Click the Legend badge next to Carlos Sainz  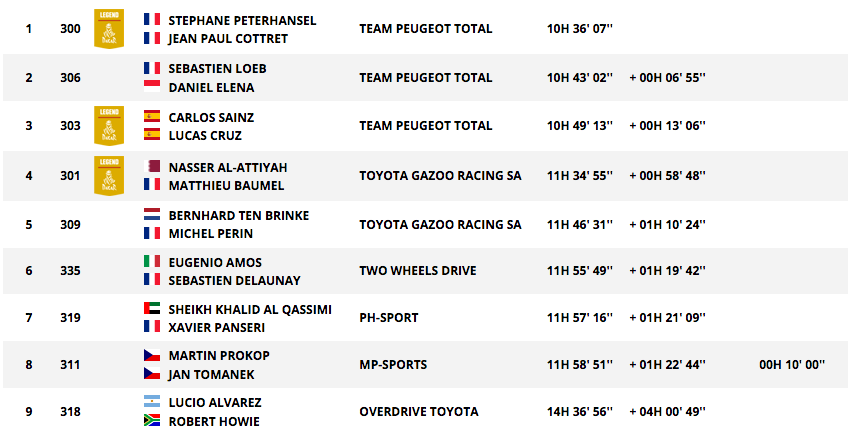coord(108,125)
